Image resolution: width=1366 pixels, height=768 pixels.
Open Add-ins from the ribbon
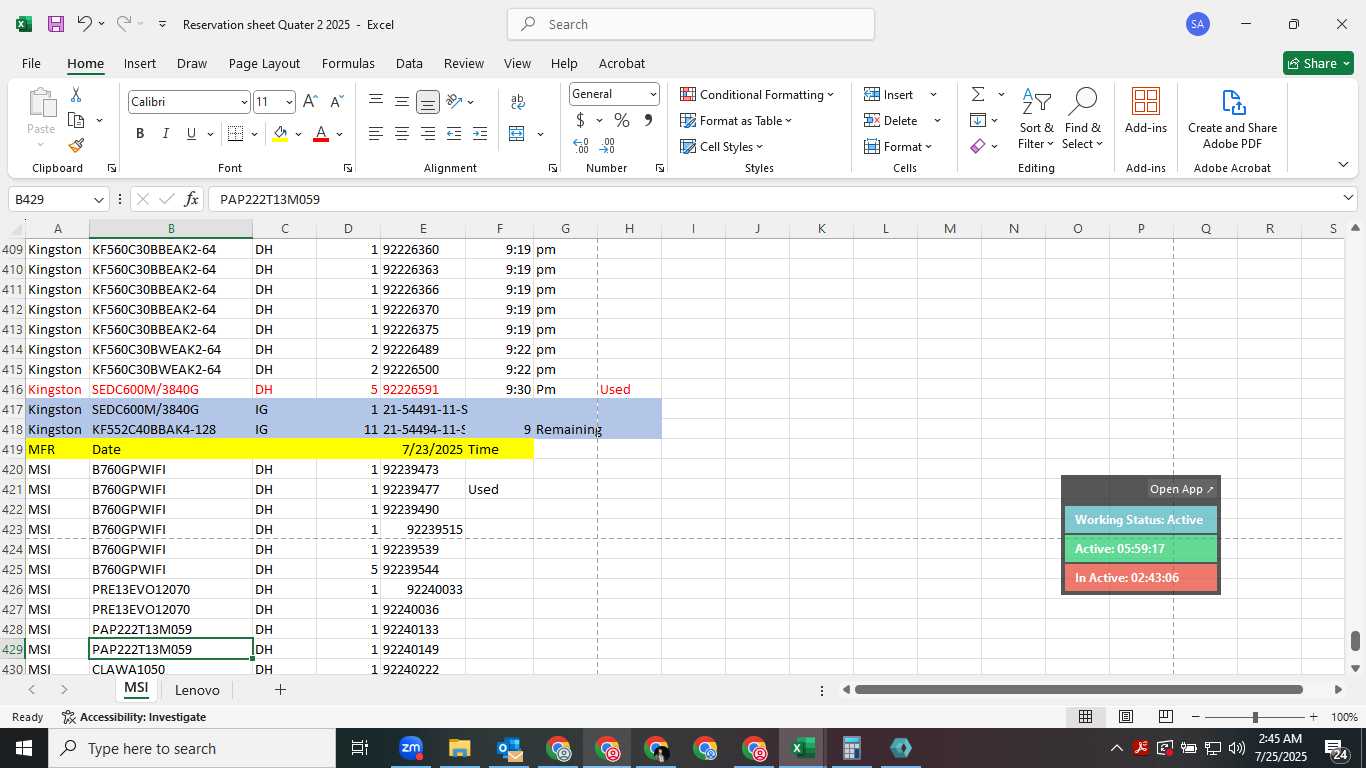pyautogui.click(x=1146, y=112)
